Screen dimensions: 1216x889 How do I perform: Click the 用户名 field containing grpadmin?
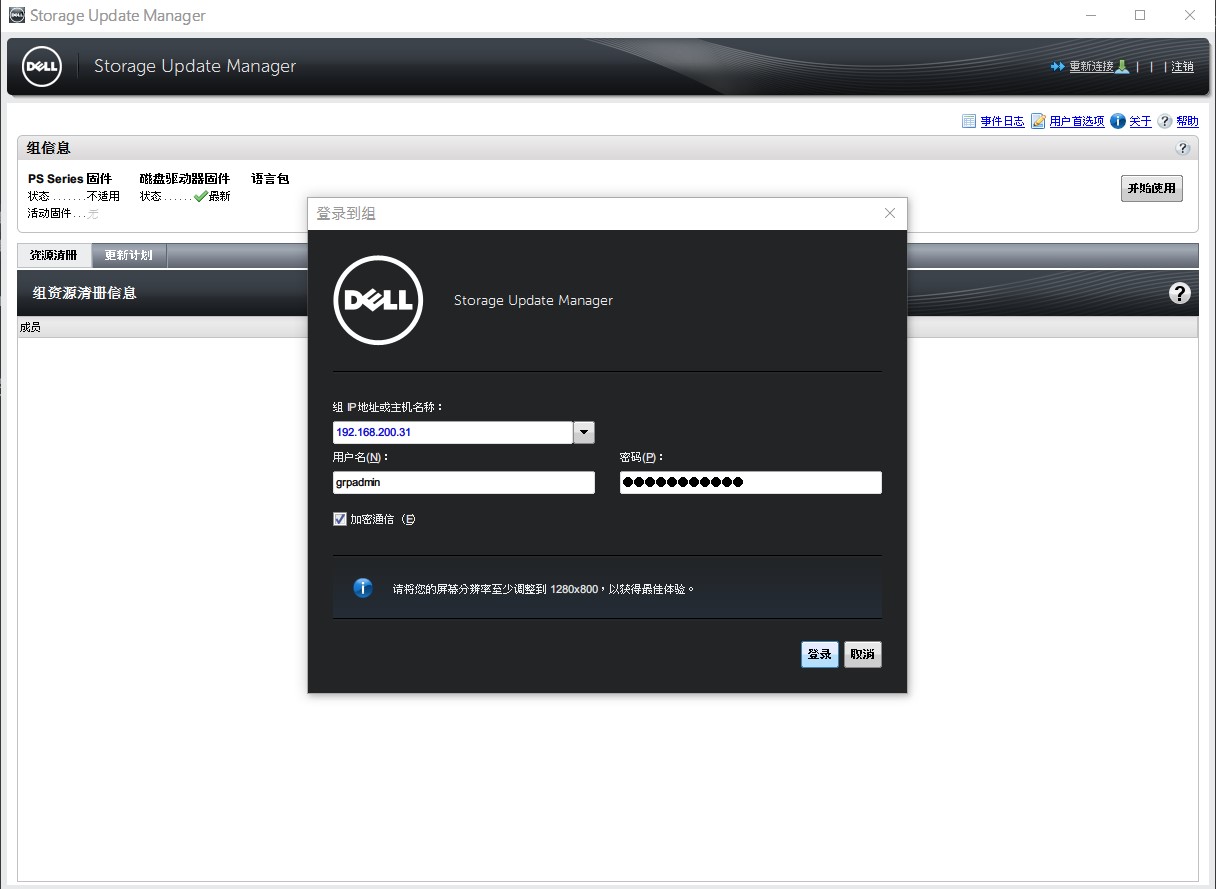(464, 482)
